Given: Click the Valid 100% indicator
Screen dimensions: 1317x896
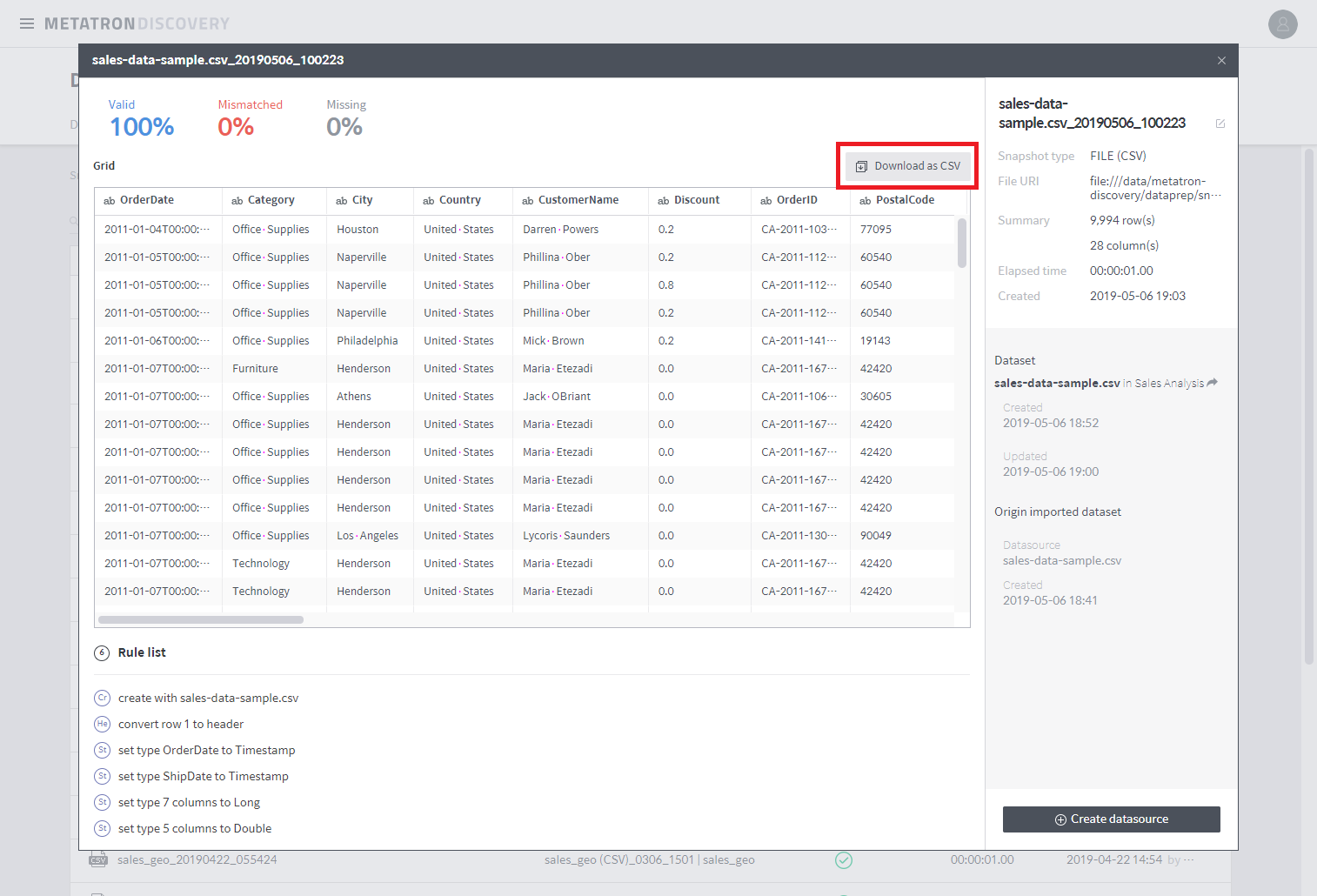Looking at the screenshot, I should [141, 119].
